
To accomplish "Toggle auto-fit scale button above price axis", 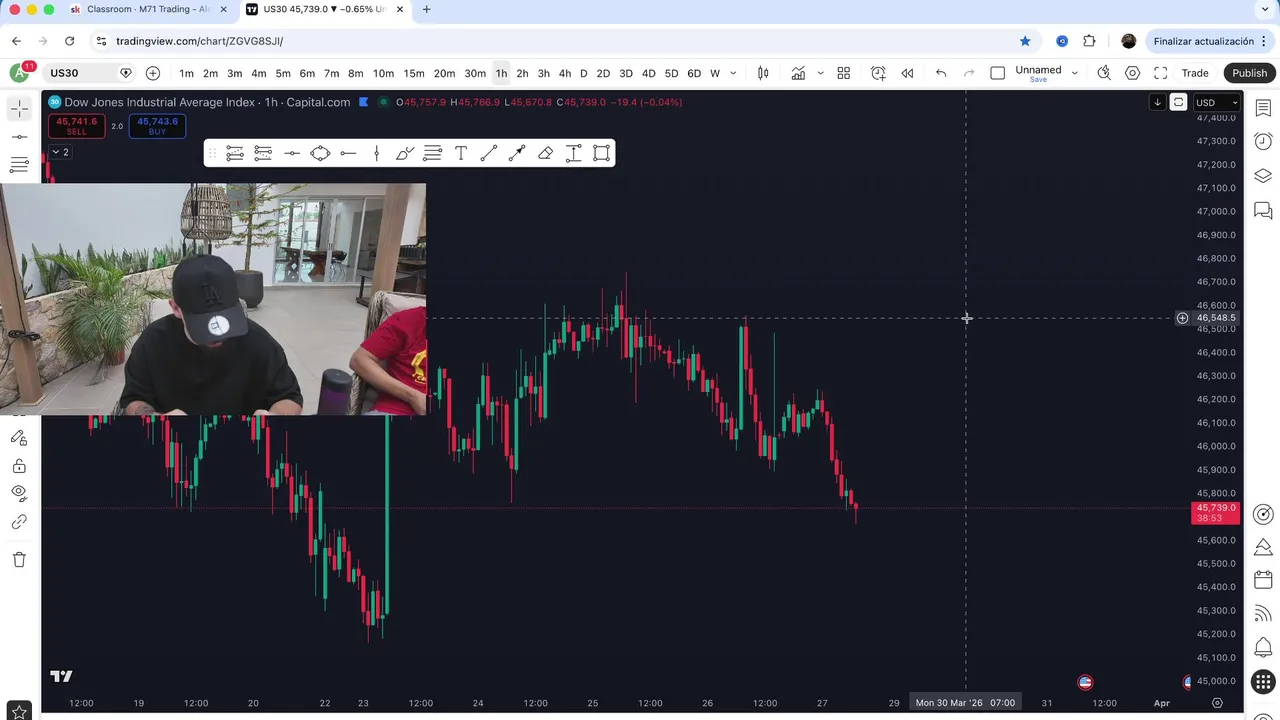I will point(1178,102).
